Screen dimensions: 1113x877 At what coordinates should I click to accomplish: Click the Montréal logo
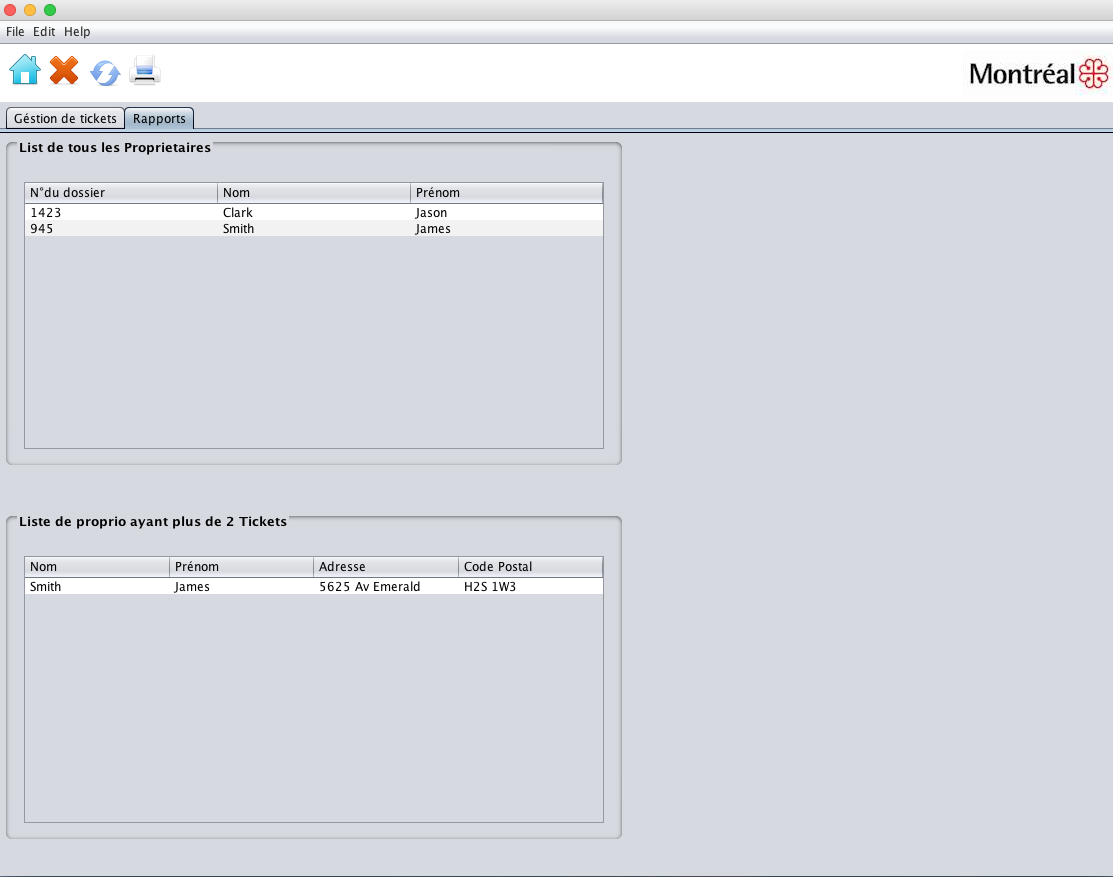click(x=1038, y=73)
